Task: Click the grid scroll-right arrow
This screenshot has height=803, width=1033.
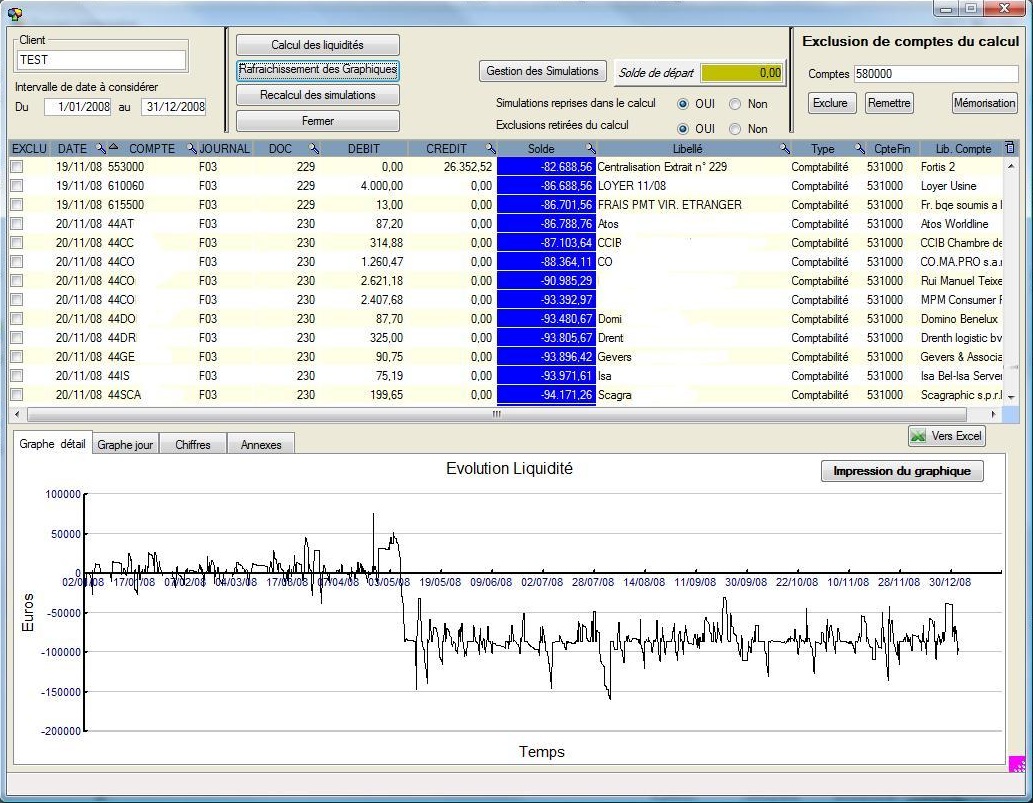Action: pos(993,414)
